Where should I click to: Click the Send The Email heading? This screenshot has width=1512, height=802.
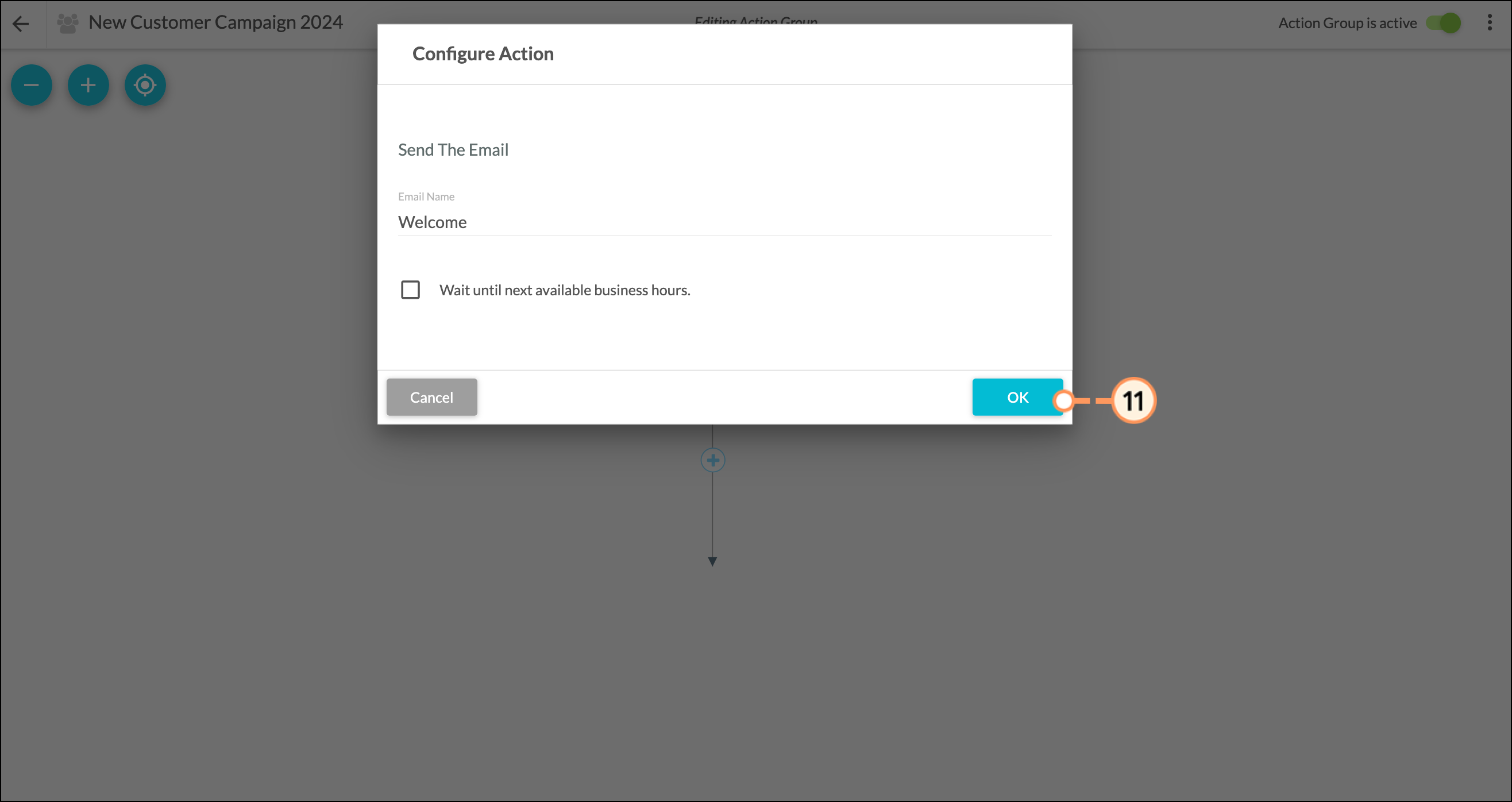[453, 150]
